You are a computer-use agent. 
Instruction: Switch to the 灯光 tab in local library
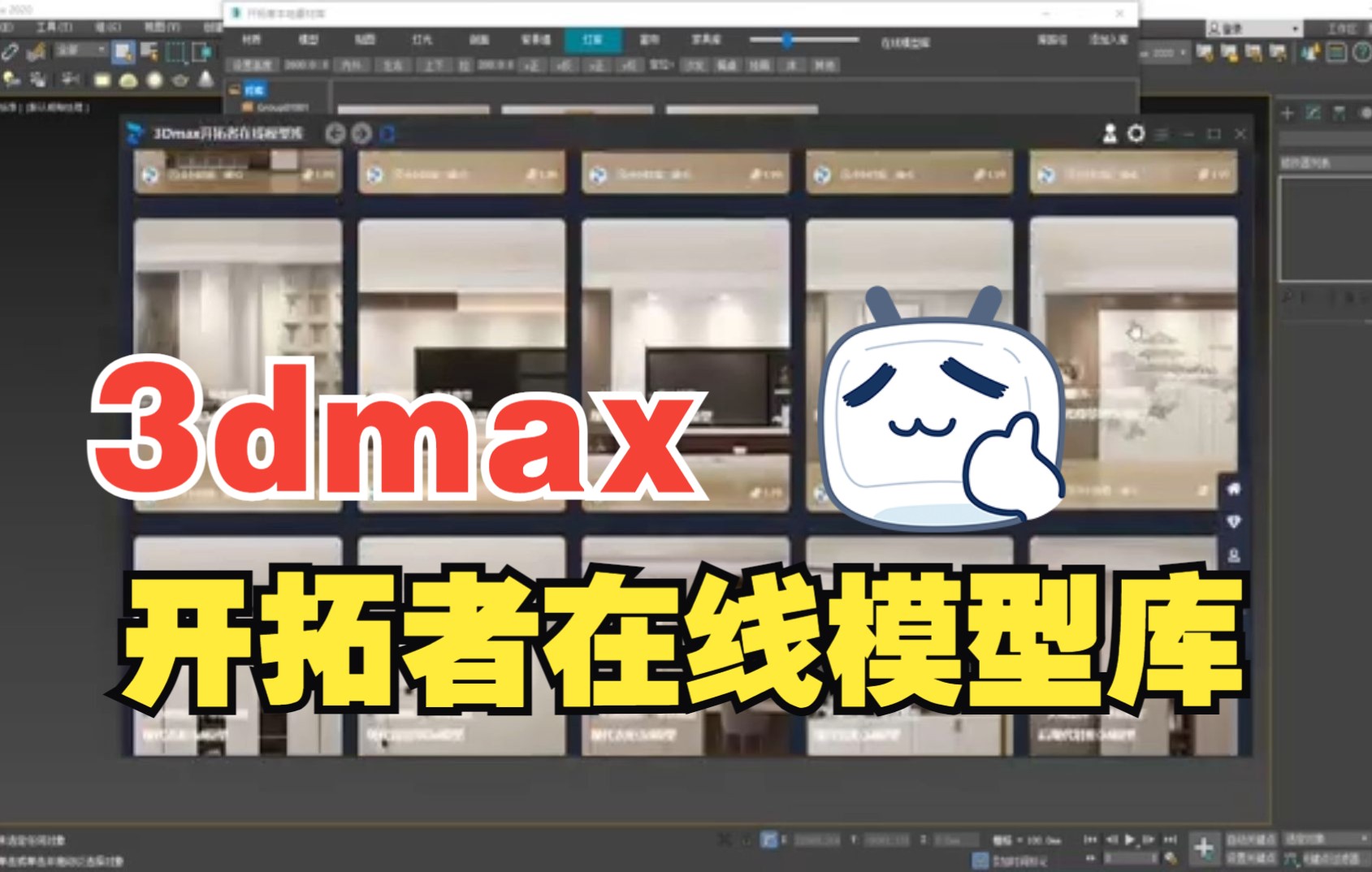(x=422, y=39)
